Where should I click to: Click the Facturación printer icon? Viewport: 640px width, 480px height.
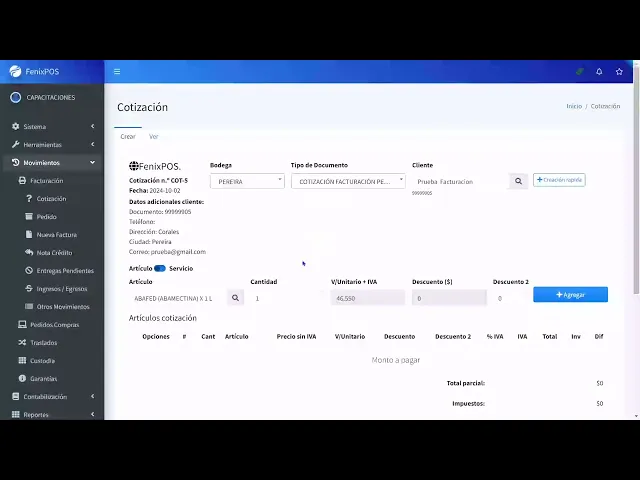tap(22, 180)
